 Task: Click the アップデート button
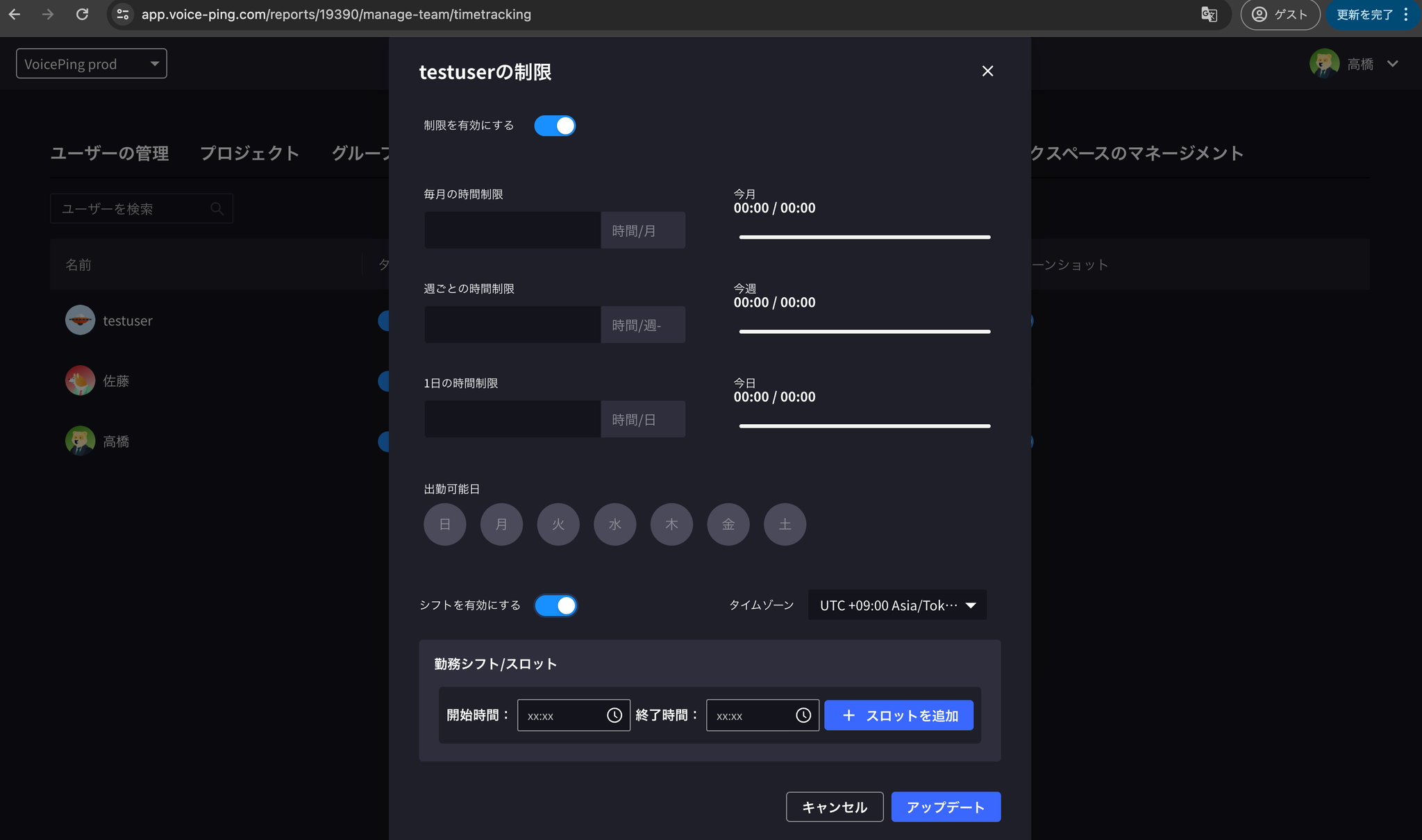pos(946,807)
